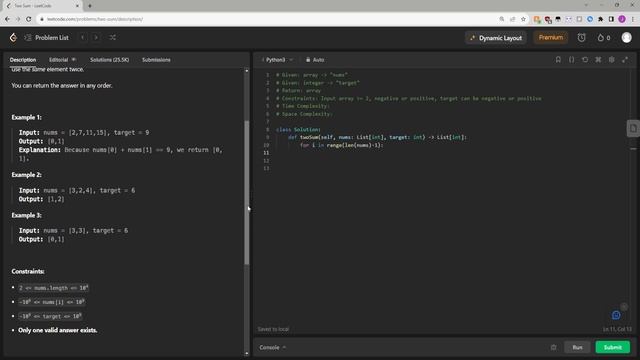Open the LeetCode home logo
This screenshot has width=640, height=360.
(x=13, y=38)
